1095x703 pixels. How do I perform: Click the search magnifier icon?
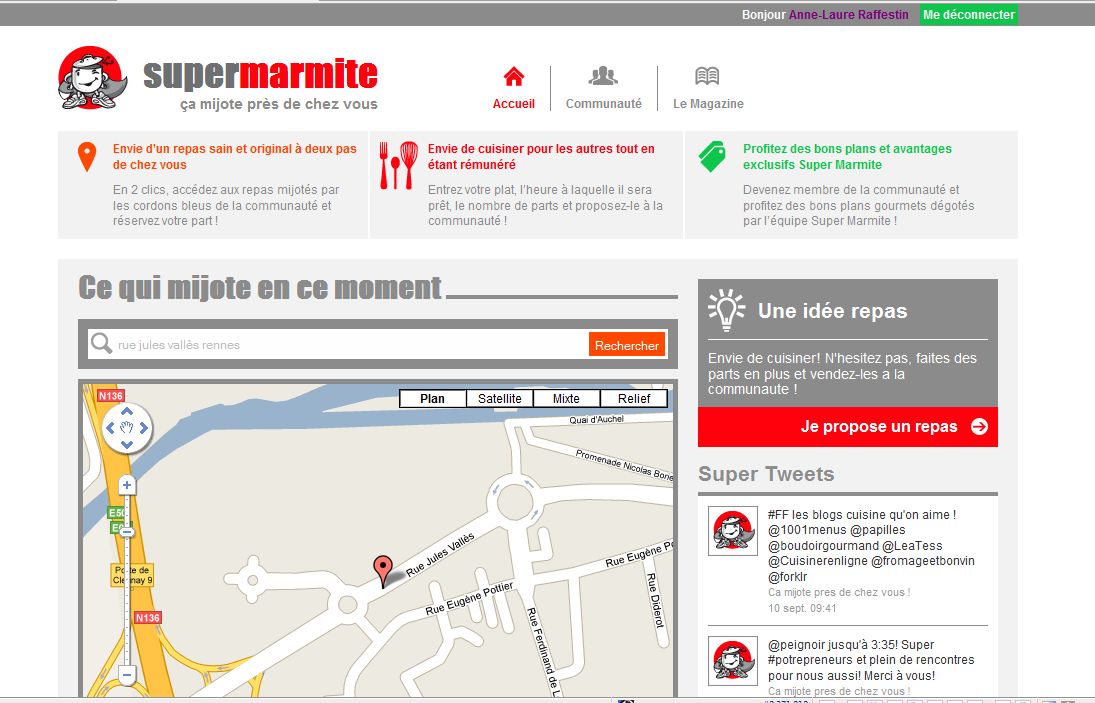pyautogui.click(x=101, y=343)
